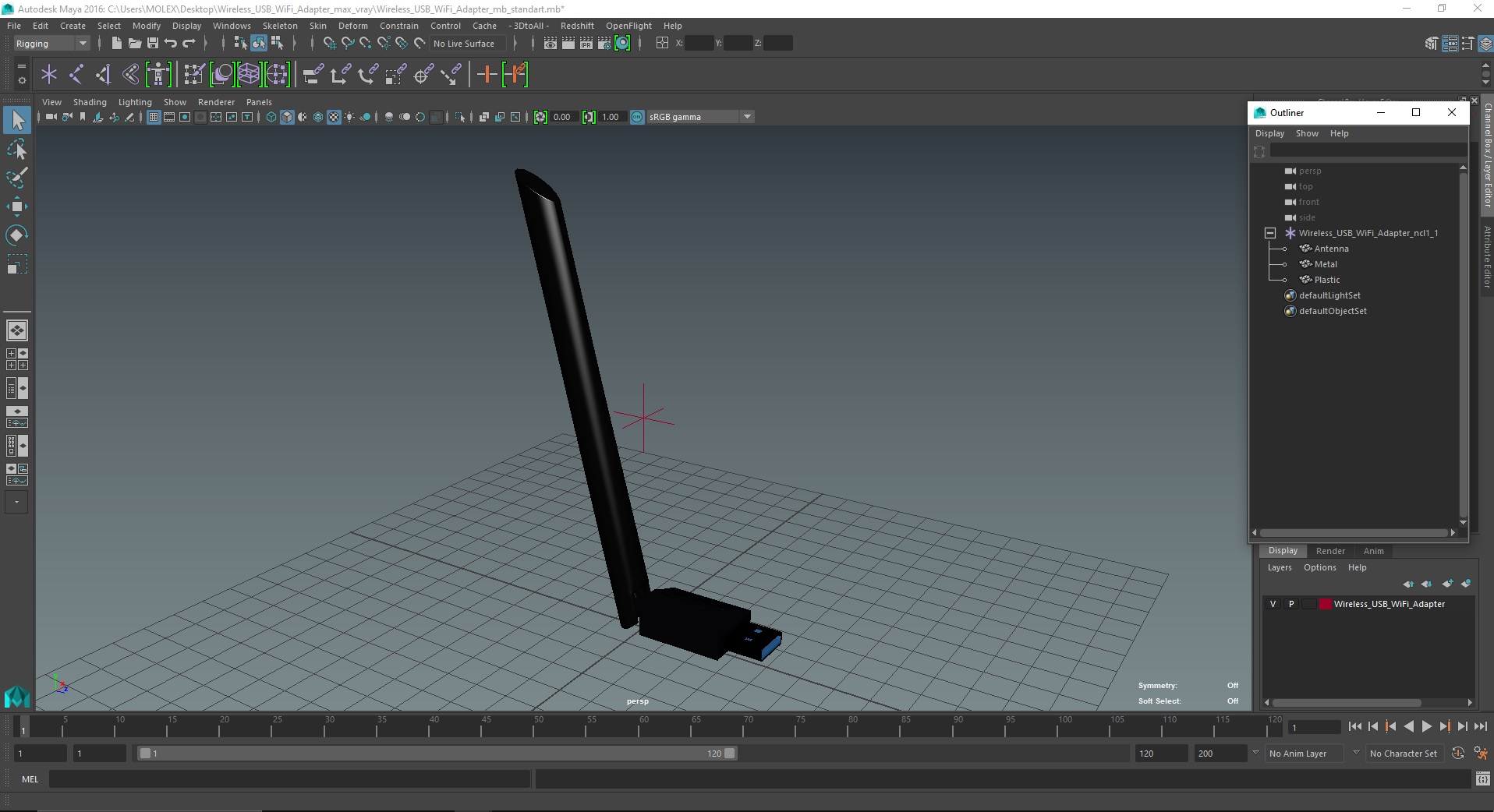Screen dimensions: 1494x812
Task: Select the Antenna node in Outliner
Action: [x=1331, y=249]
